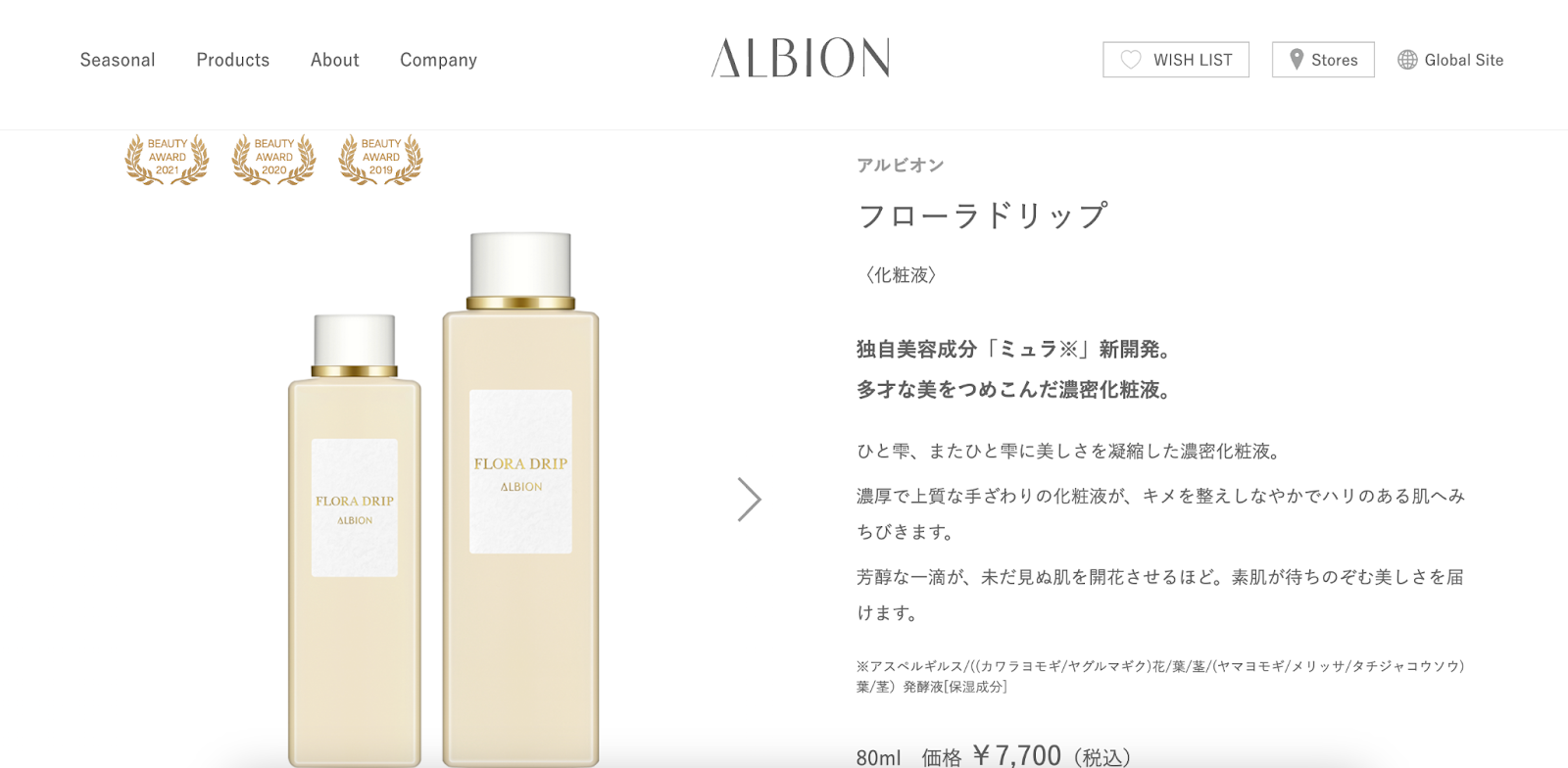Open the About menu

click(x=334, y=60)
